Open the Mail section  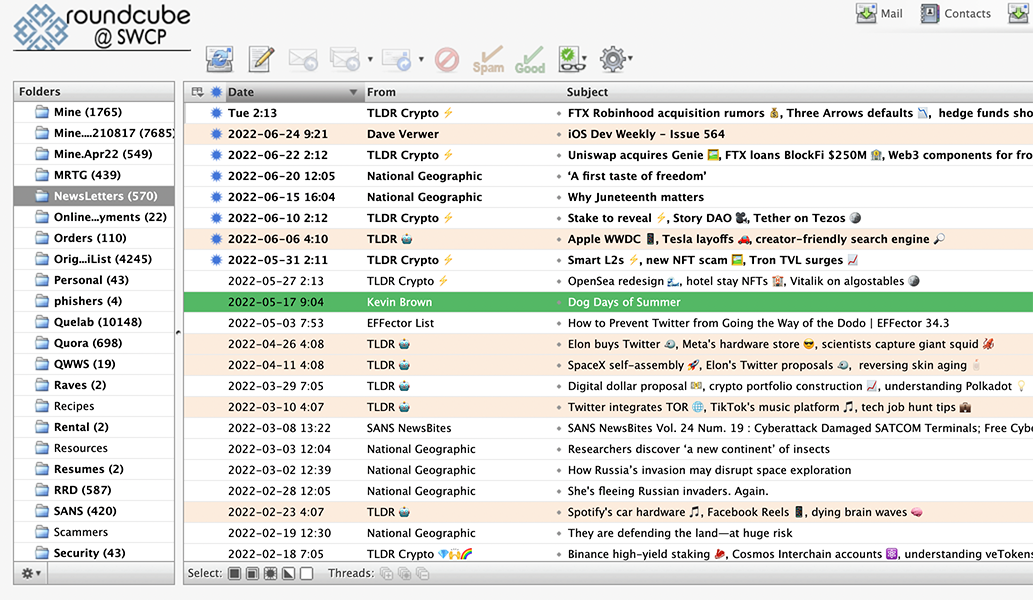point(880,14)
